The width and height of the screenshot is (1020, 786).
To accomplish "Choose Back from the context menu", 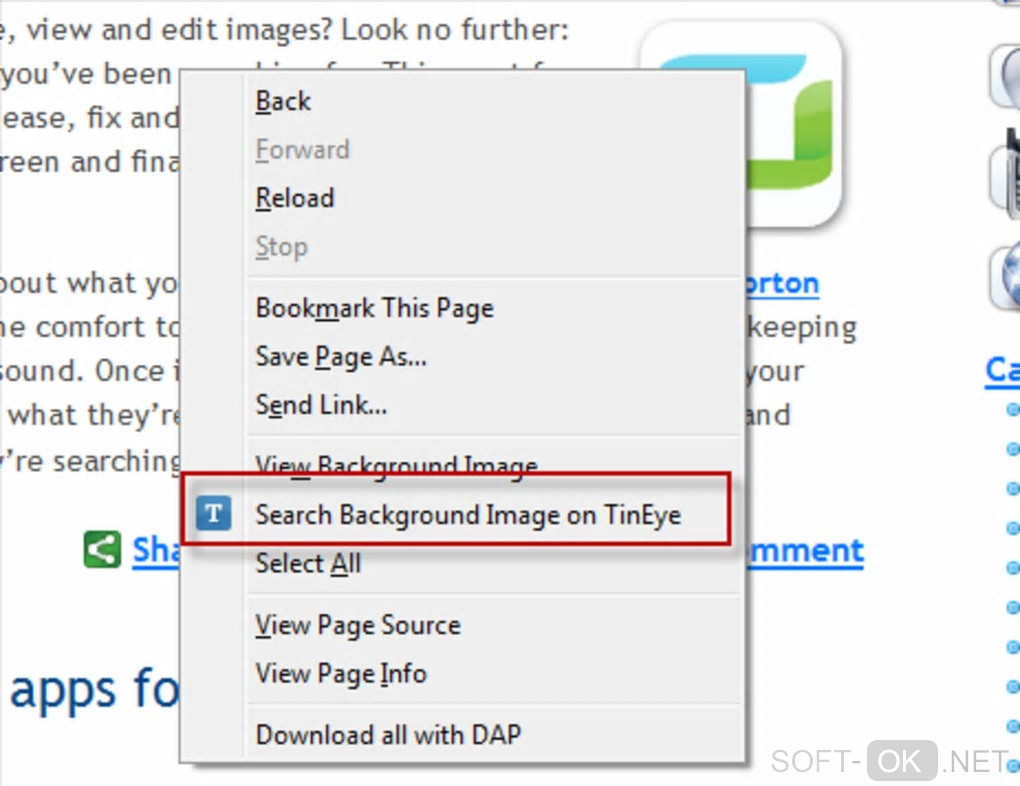I will 283,101.
